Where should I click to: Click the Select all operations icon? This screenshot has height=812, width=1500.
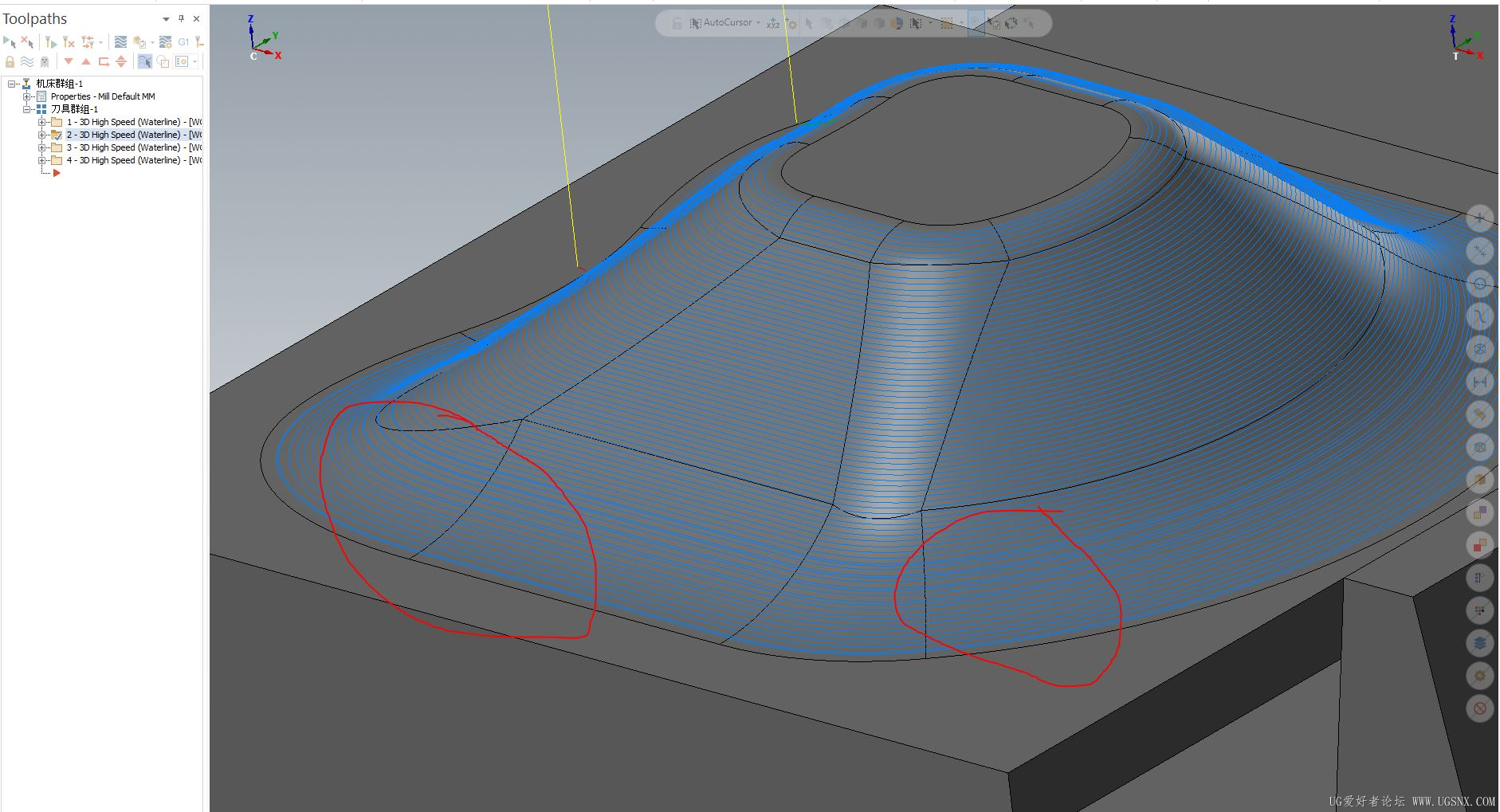coord(10,41)
